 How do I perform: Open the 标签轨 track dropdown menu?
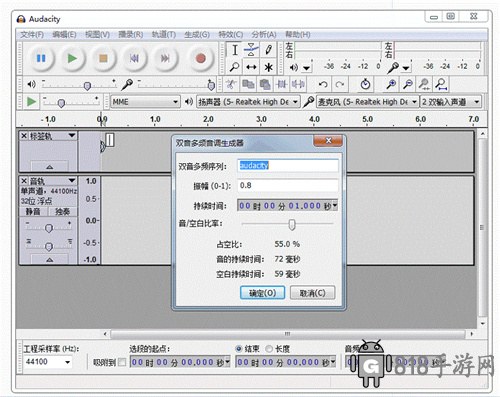pos(72,135)
